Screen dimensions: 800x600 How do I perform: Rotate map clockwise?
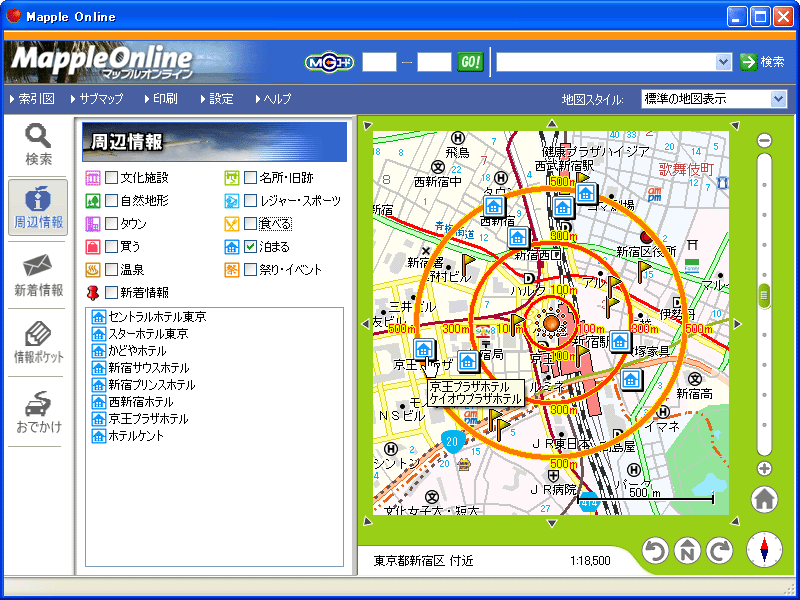(719, 551)
